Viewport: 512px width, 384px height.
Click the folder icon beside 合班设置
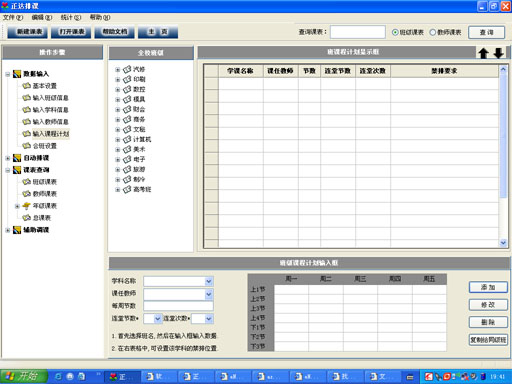pyautogui.click(x=26, y=146)
